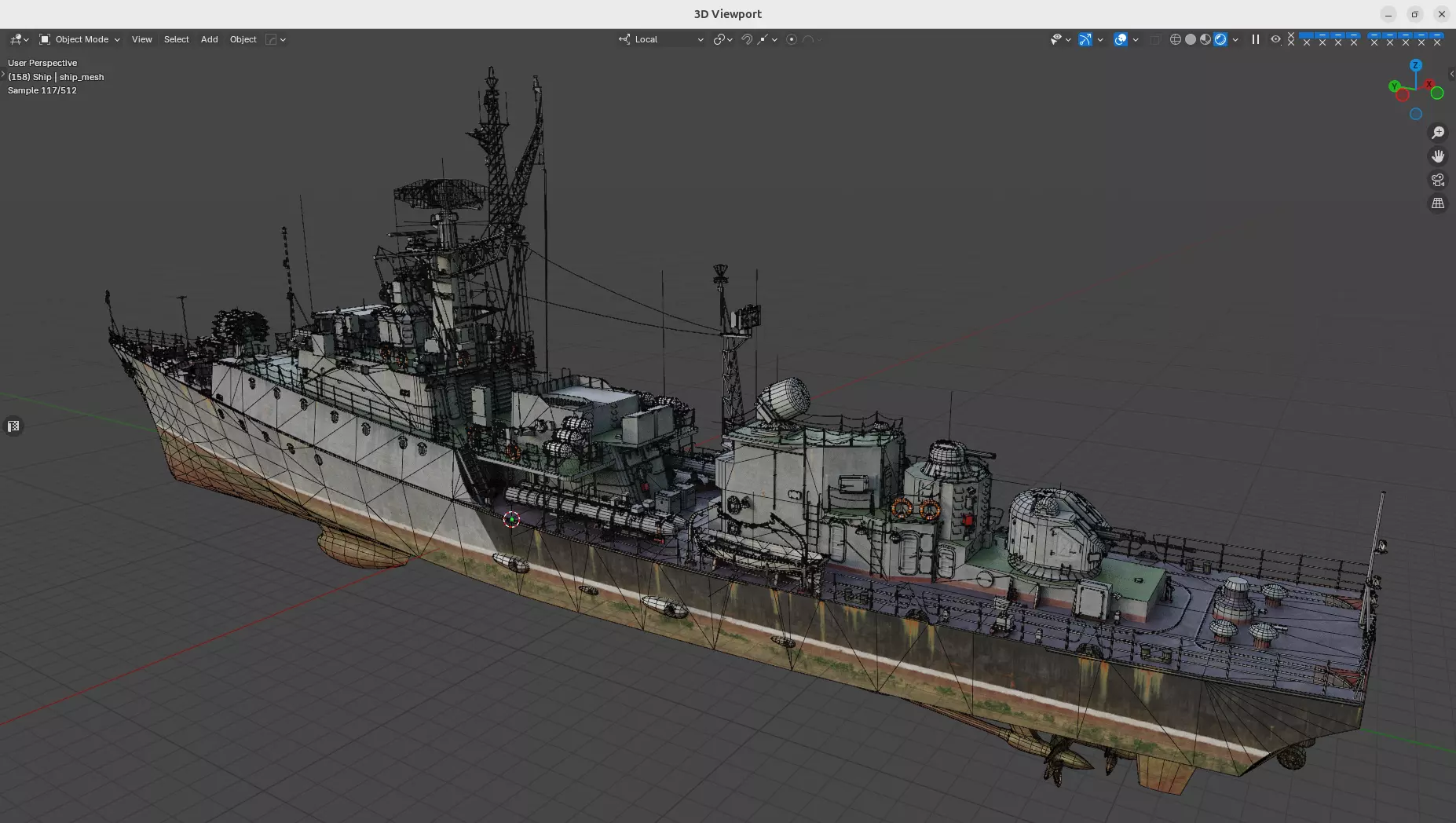Toggle snapping magnet icon
This screenshot has height=823, width=1456.
click(747, 39)
